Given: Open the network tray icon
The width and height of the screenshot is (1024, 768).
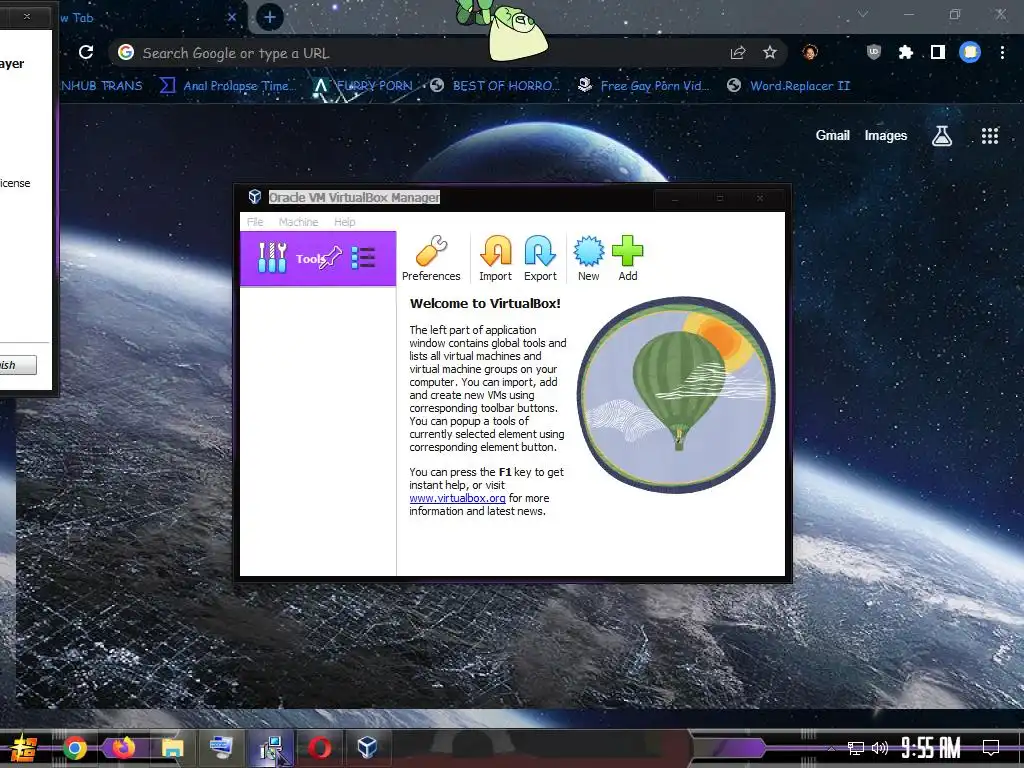Looking at the screenshot, I should click(x=856, y=748).
